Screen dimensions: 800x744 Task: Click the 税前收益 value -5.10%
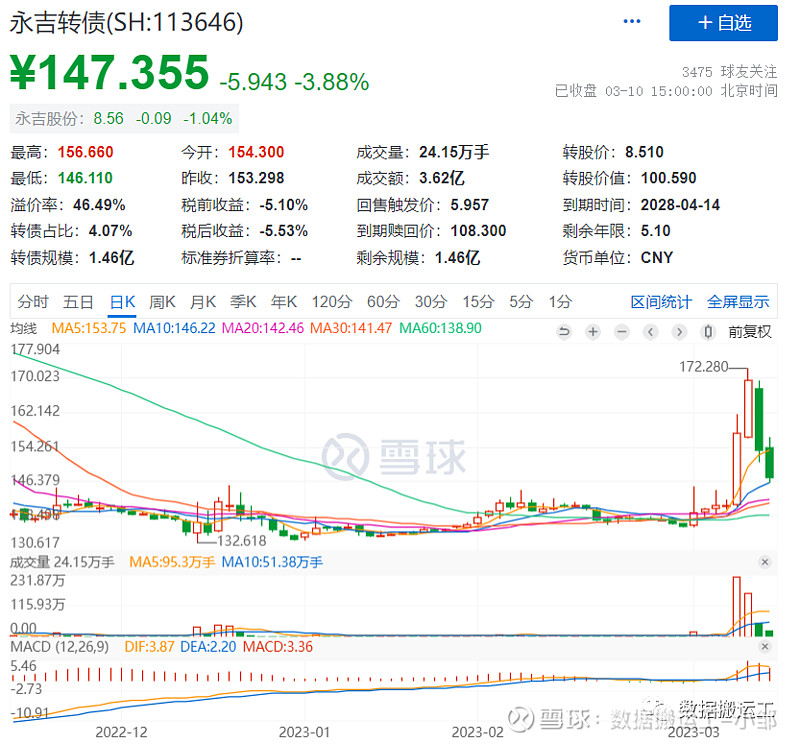click(x=284, y=205)
